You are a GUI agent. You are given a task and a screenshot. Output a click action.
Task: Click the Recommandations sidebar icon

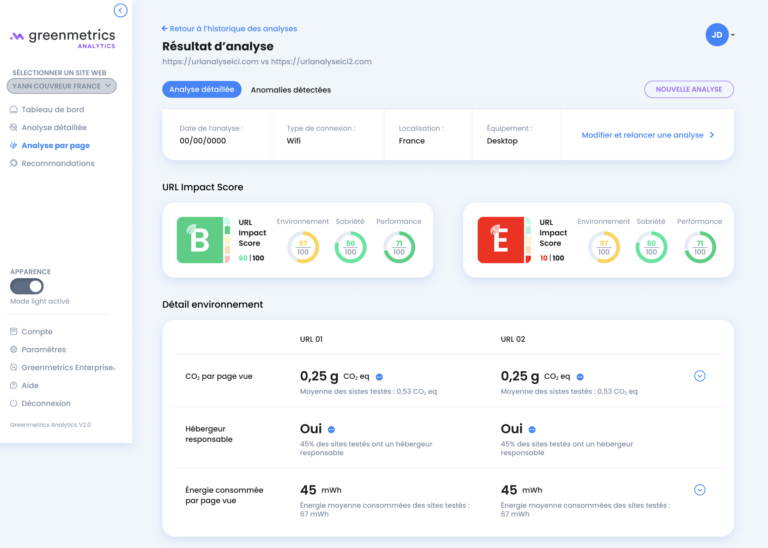[x=14, y=163]
